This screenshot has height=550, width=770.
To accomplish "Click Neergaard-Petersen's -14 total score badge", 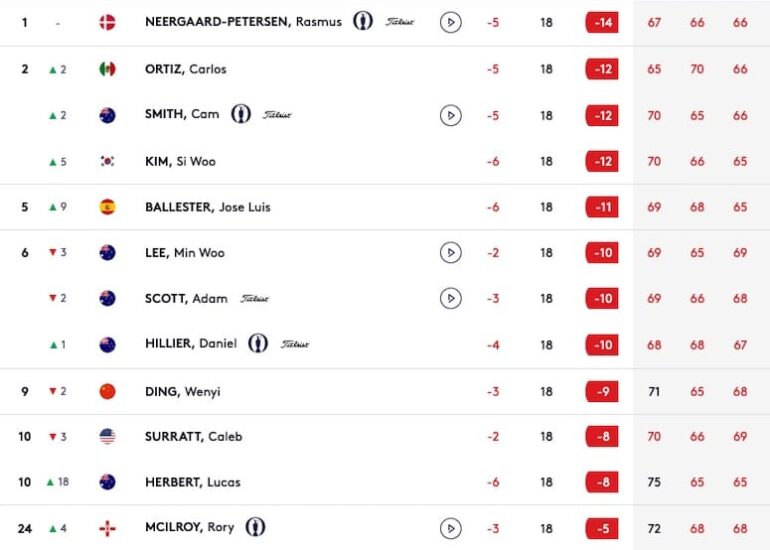I will pyautogui.click(x=602, y=22).
